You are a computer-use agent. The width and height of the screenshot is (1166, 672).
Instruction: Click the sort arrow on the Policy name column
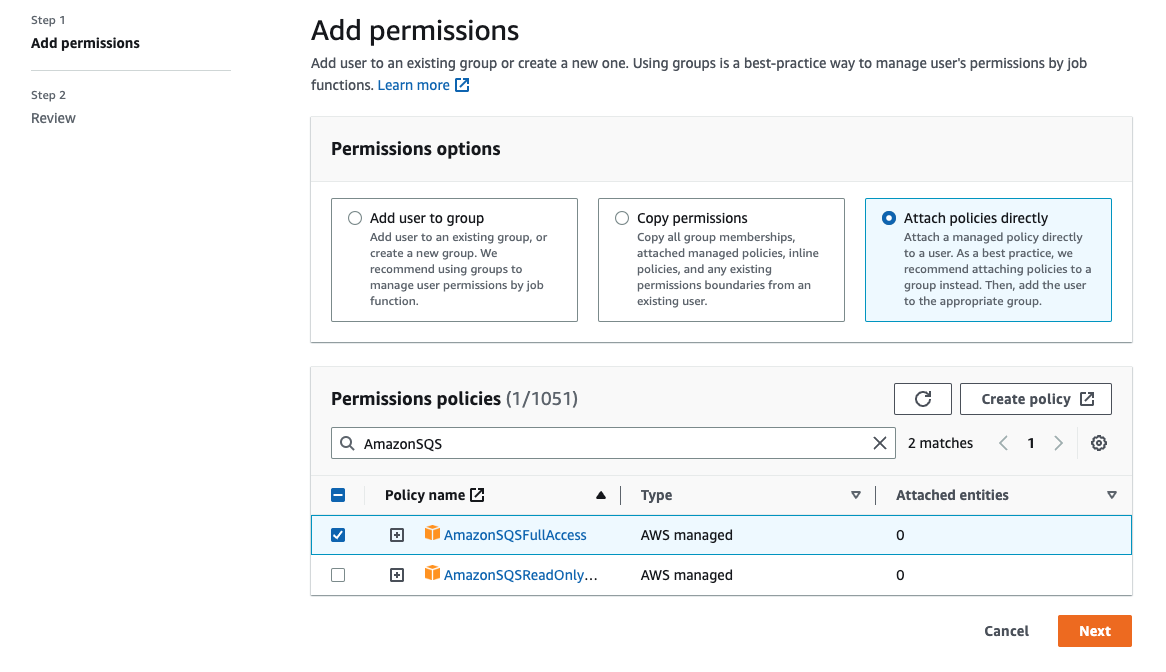pyautogui.click(x=601, y=494)
